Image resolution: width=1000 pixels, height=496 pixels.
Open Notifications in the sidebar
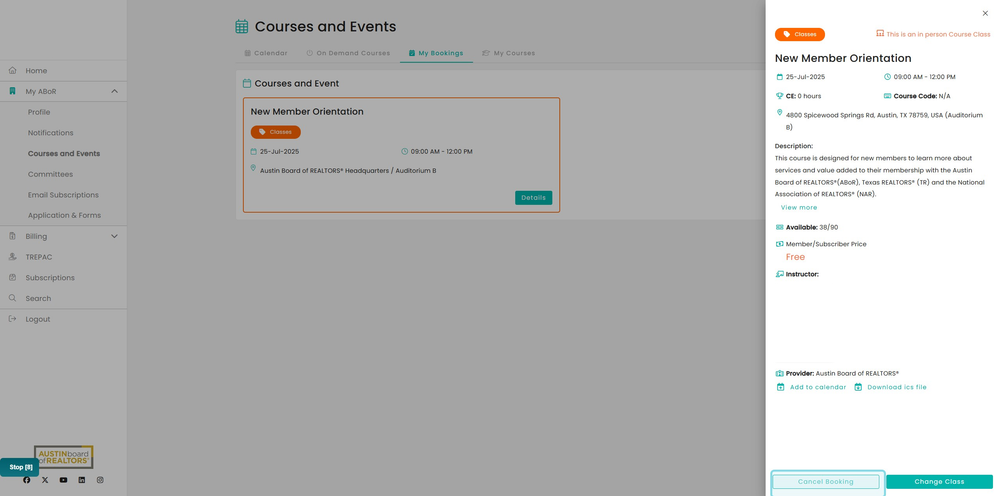point(50,133)
